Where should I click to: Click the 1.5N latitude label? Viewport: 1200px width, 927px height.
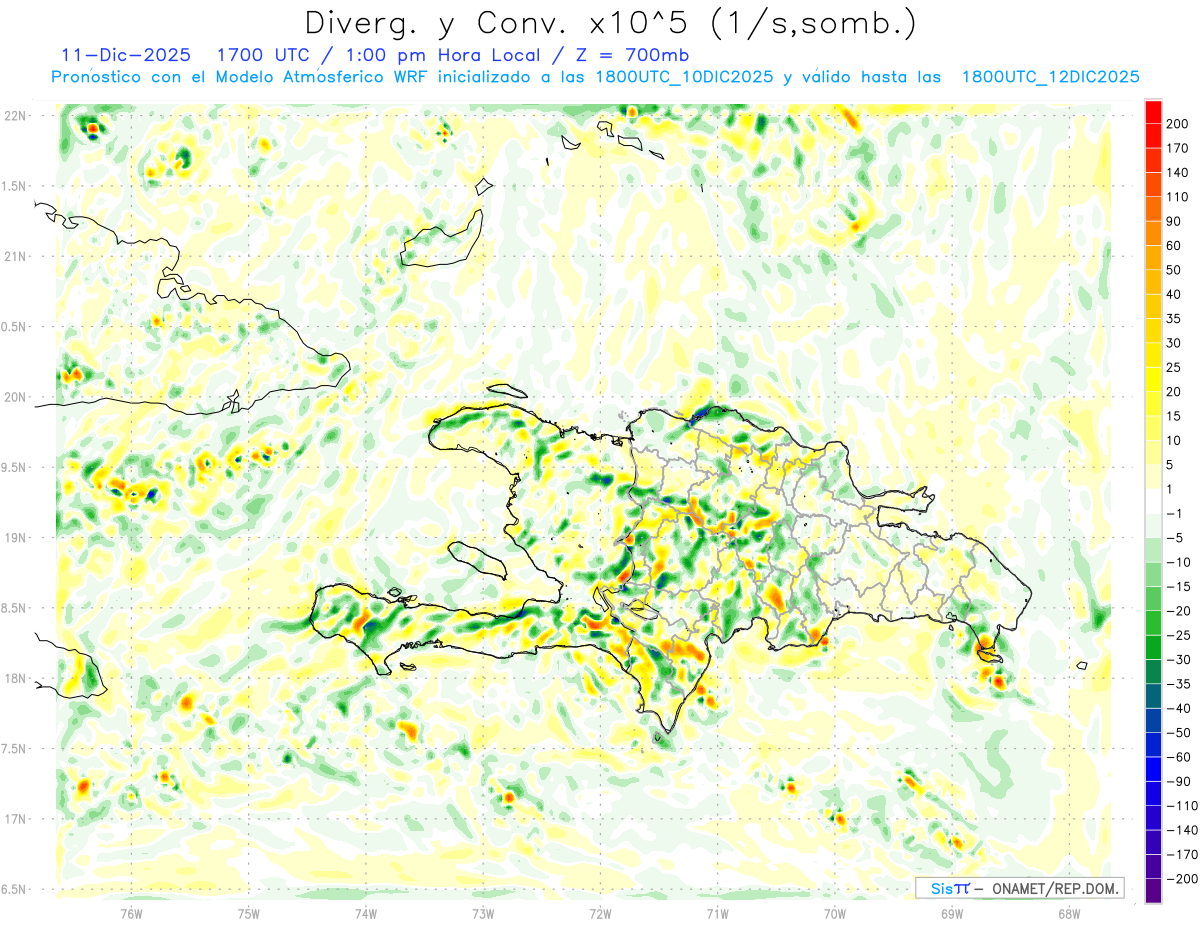14,186
